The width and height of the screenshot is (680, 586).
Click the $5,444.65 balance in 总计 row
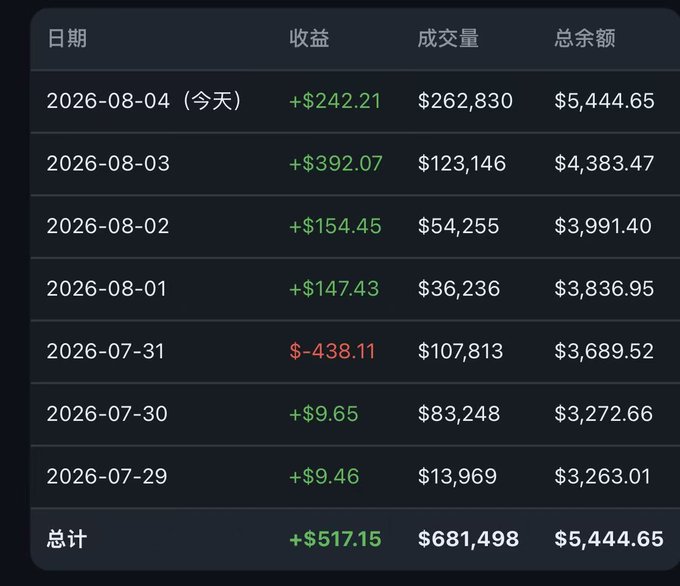pyautogui.click(x=609, y=539)
